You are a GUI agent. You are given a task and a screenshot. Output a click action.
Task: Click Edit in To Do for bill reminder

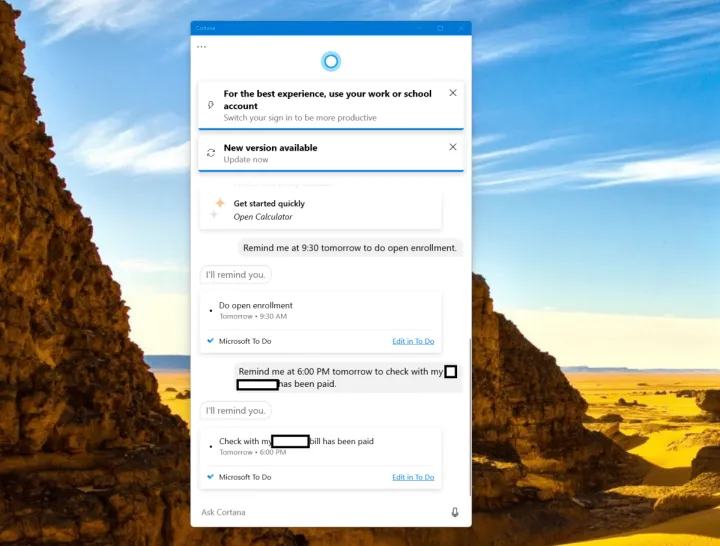pyautogui.click(x=413, y=477)
